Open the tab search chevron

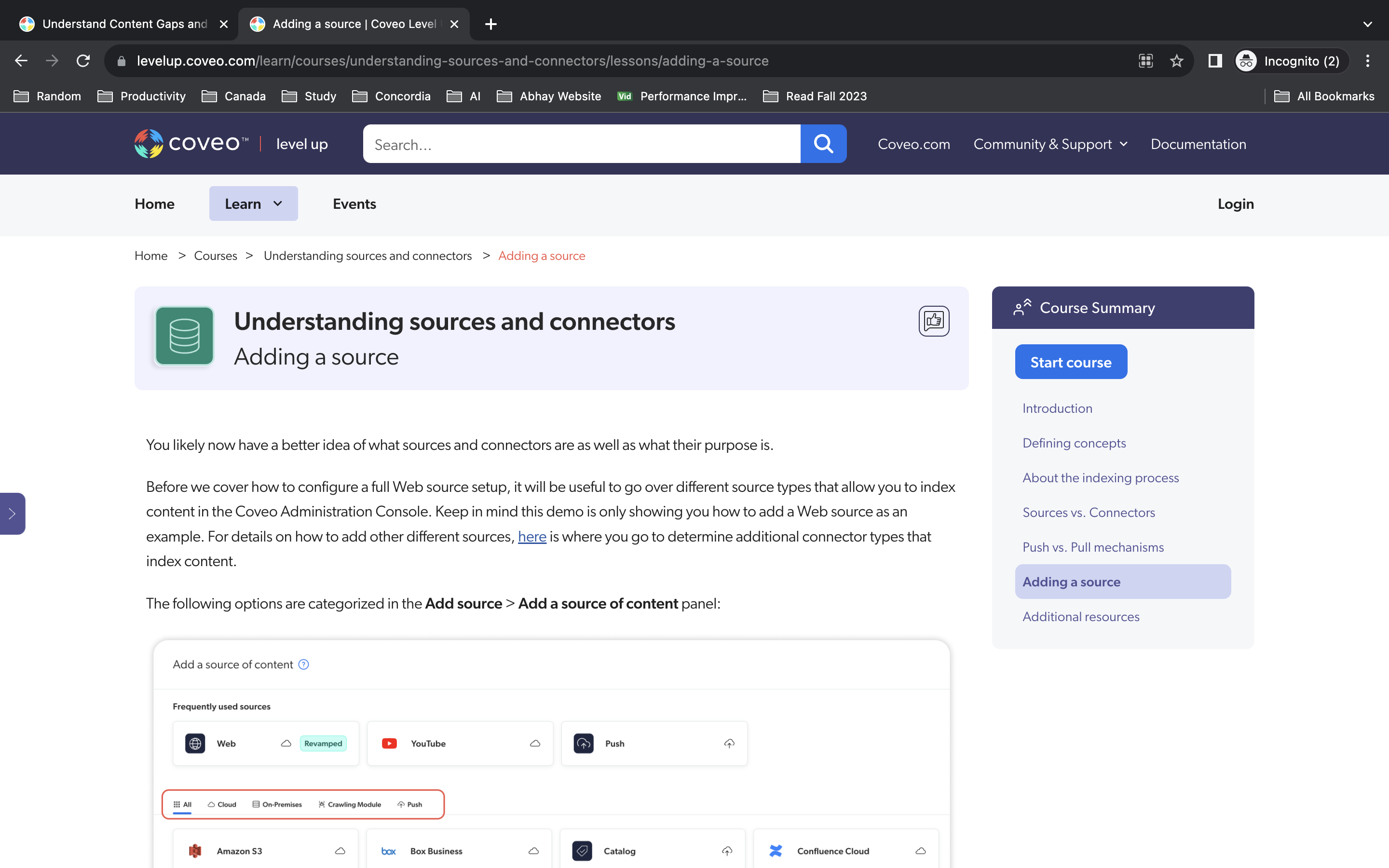1367,24
